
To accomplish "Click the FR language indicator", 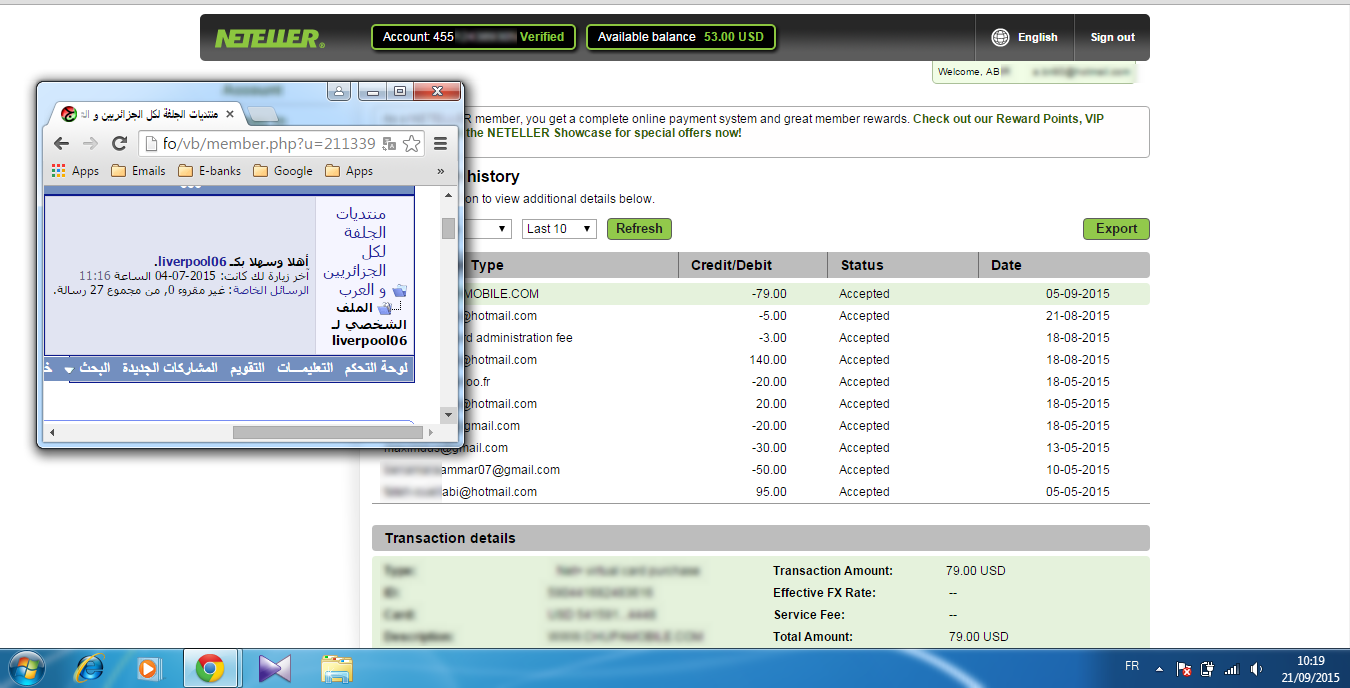I will pyautogui.click(x=1132, y=666).
